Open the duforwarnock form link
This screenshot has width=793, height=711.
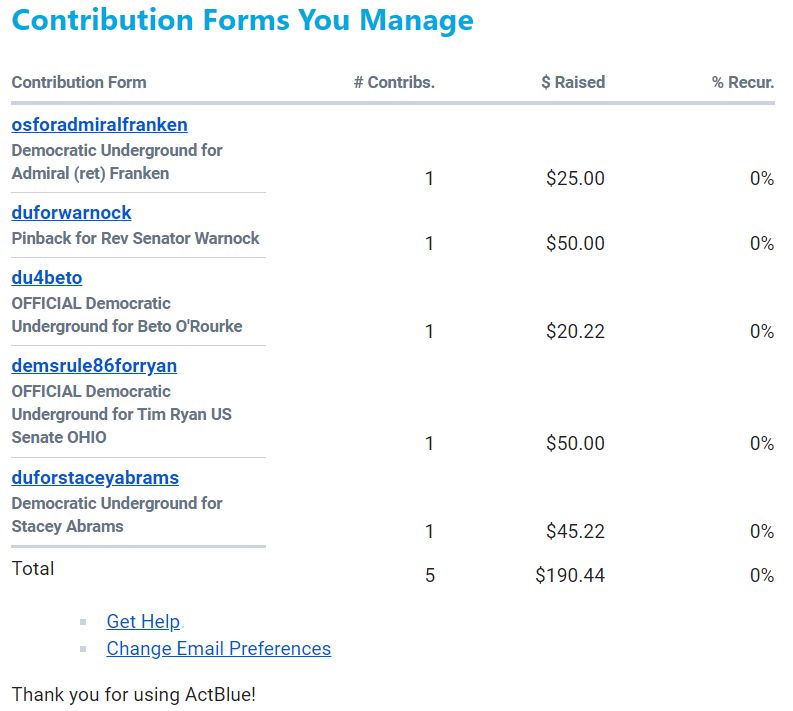tap(71, 213)
